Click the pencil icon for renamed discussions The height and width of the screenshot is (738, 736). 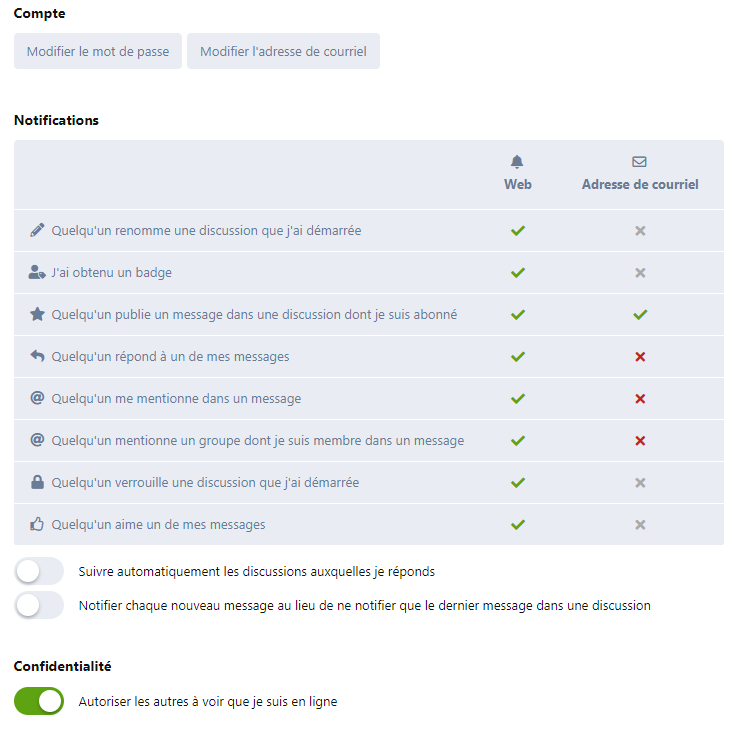(38, 230)
